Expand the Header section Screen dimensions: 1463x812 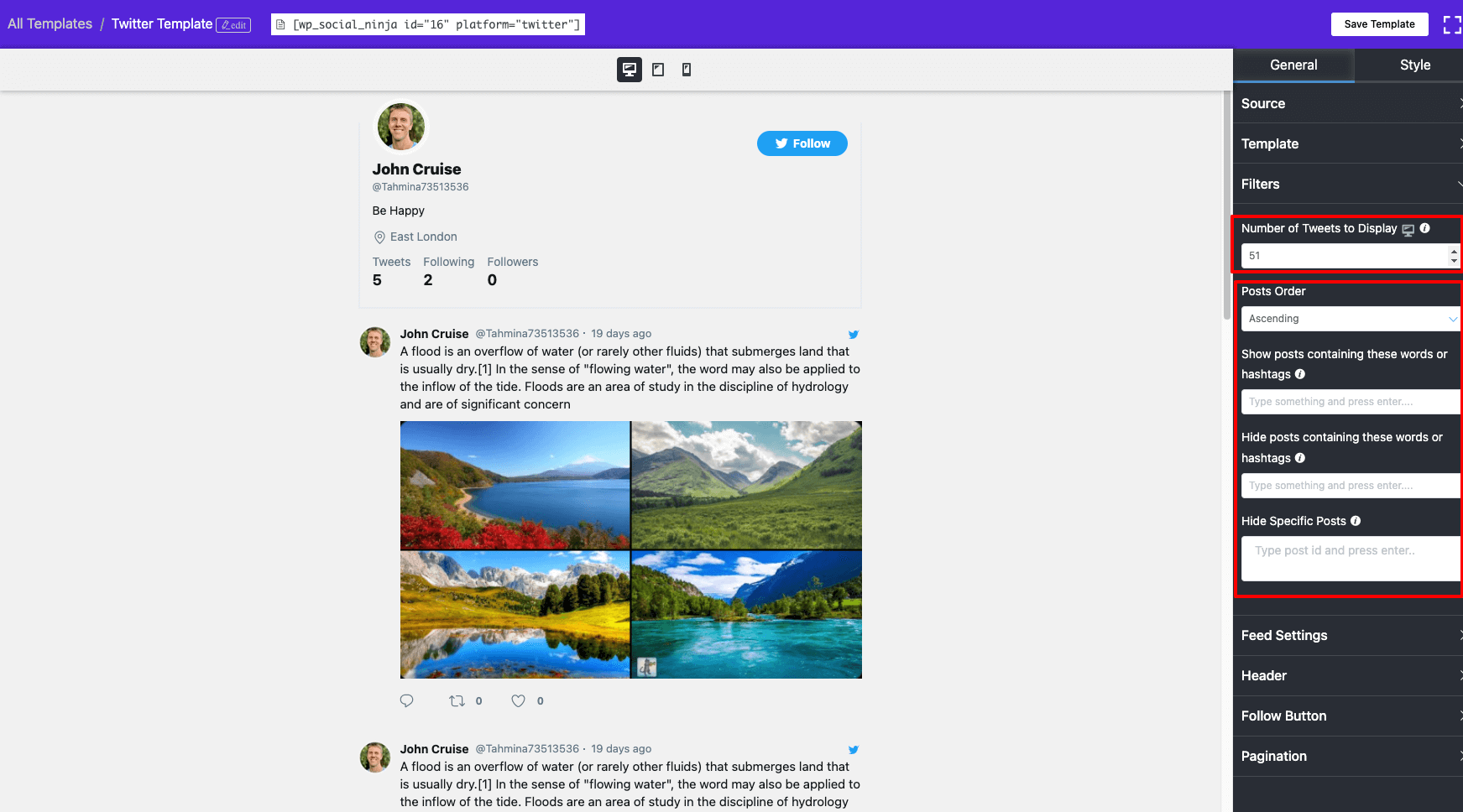1348,675
